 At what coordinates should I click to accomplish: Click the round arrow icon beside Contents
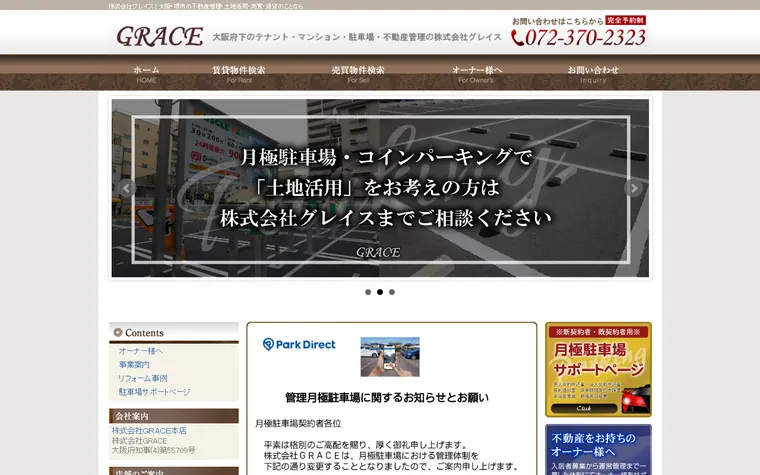pyautogui.click(x=118, y=332)
